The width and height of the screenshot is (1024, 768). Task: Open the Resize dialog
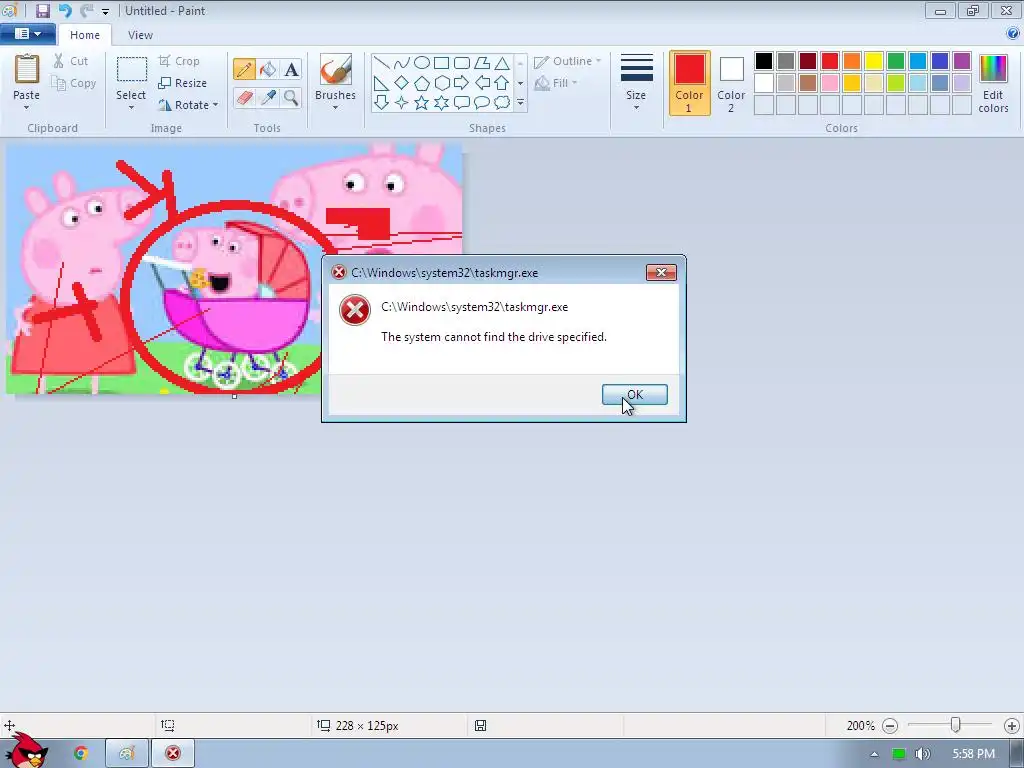coord(183,83)
